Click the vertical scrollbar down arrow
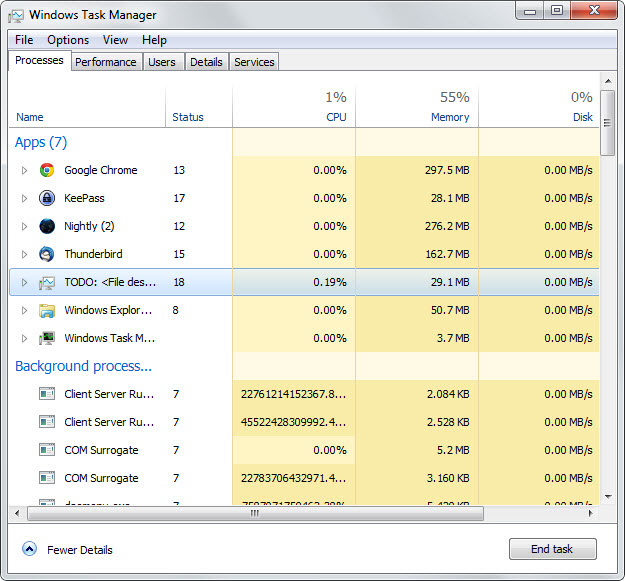Viewport: 625px width, 581px height. (x=608, y=497)
